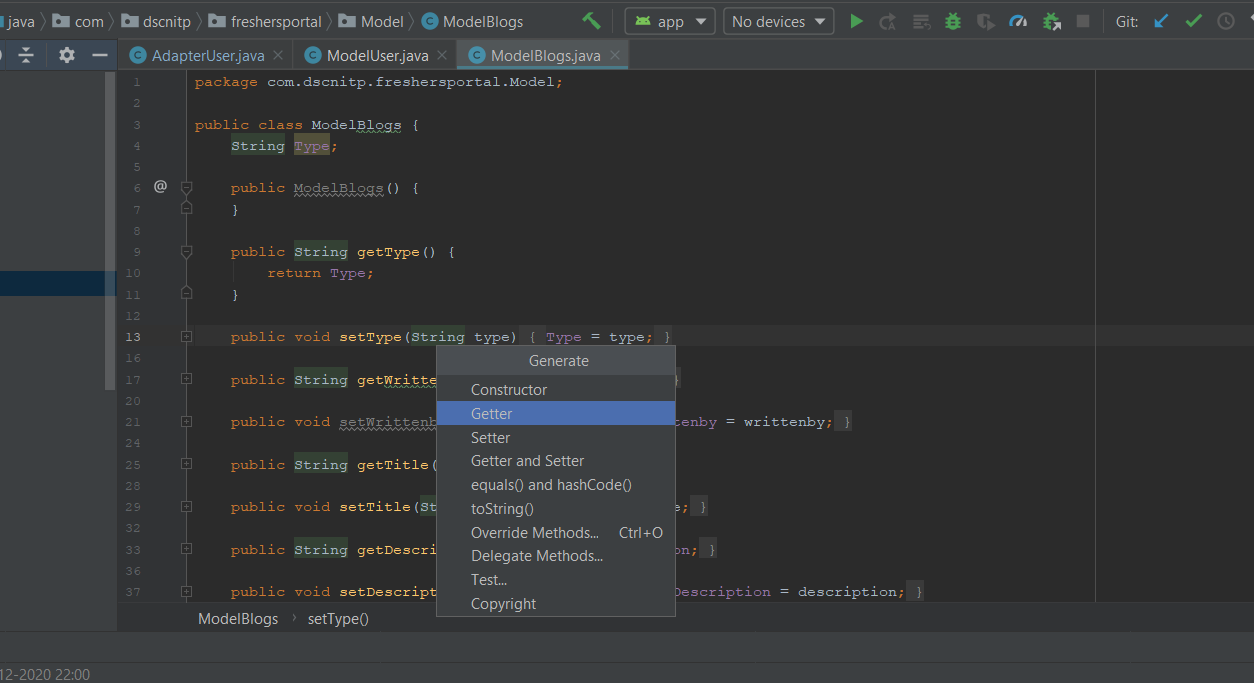Collapse all in project panel
1254x683 pixels.
click(27, 56)
